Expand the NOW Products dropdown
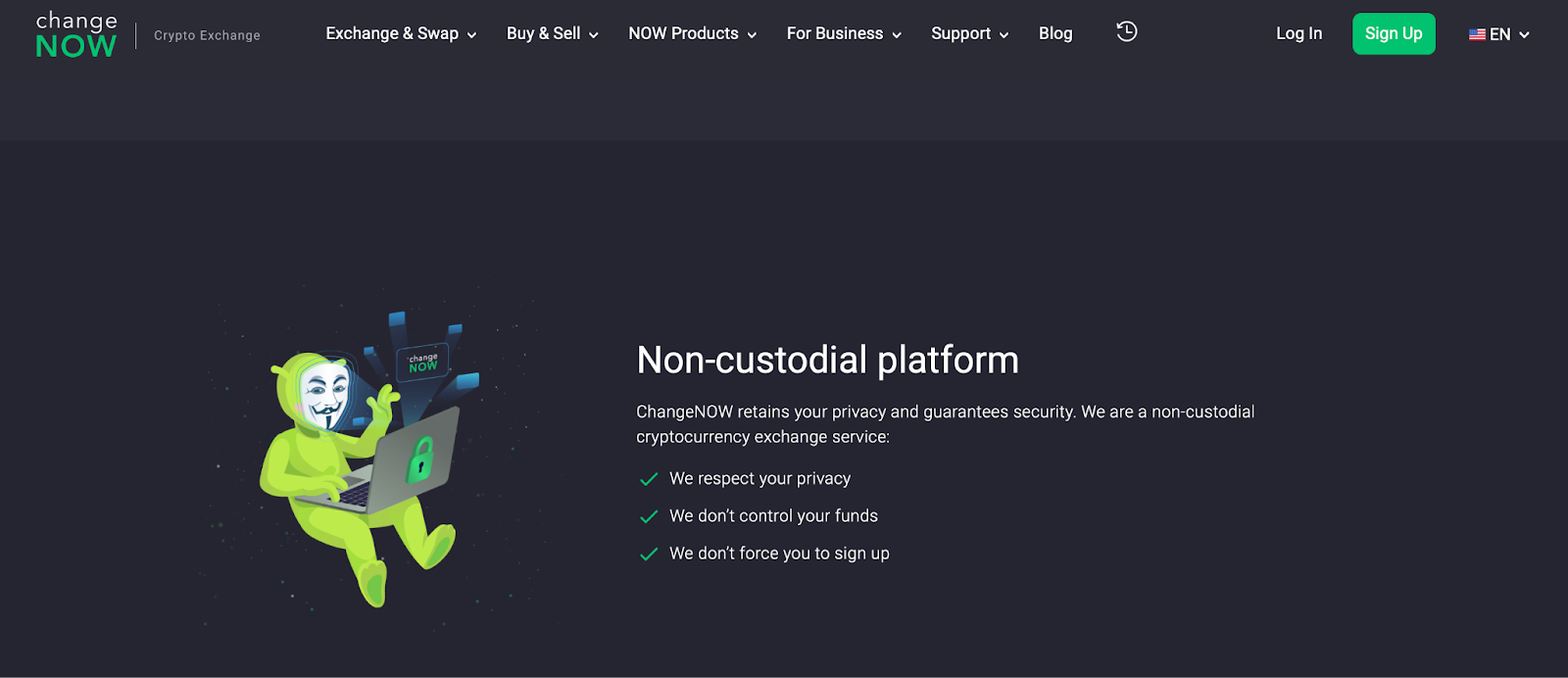1568x678 pixels. coord(692,33)
